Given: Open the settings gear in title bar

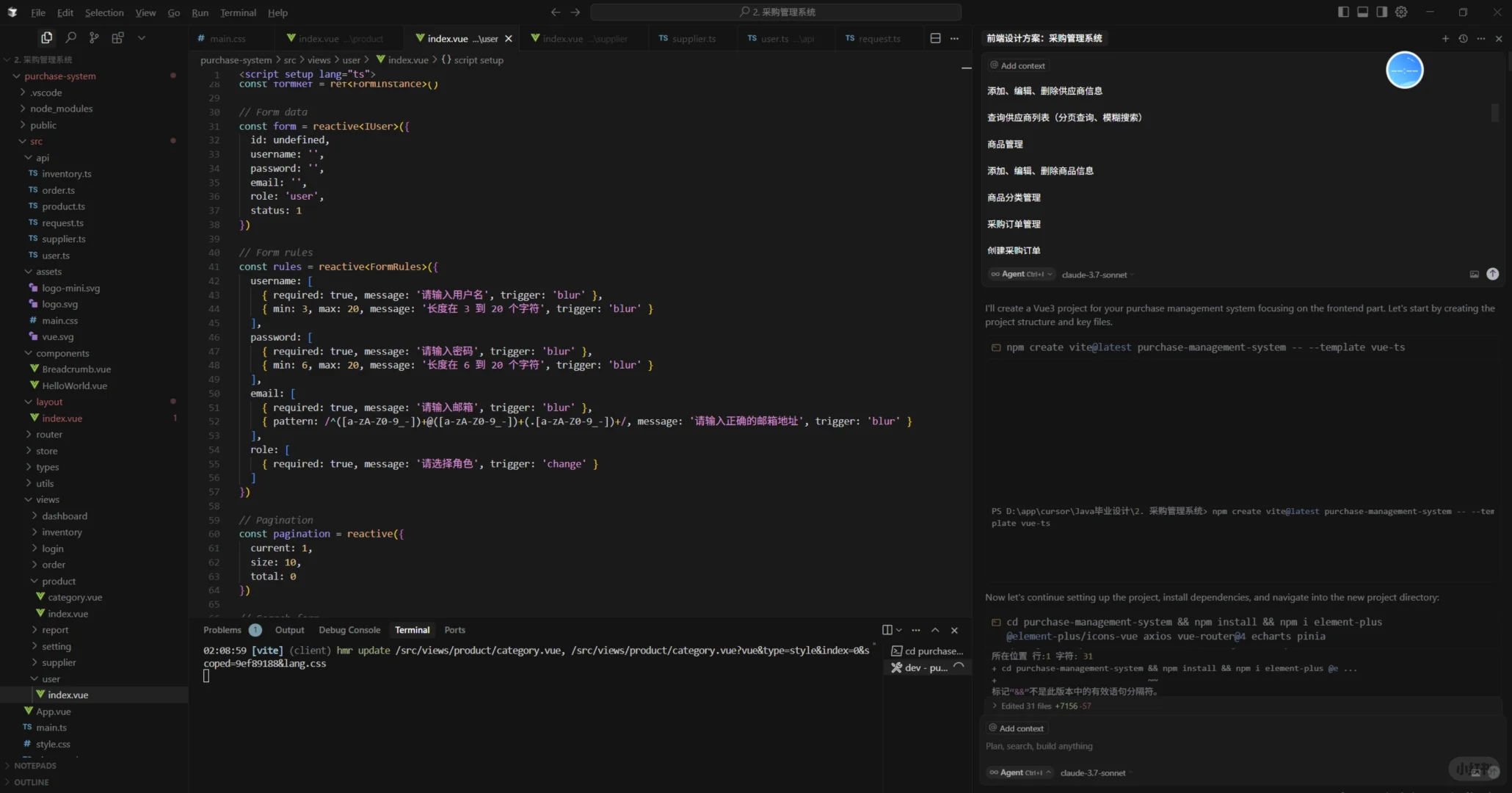Looking at the screenshot, I should point(1401,12).
